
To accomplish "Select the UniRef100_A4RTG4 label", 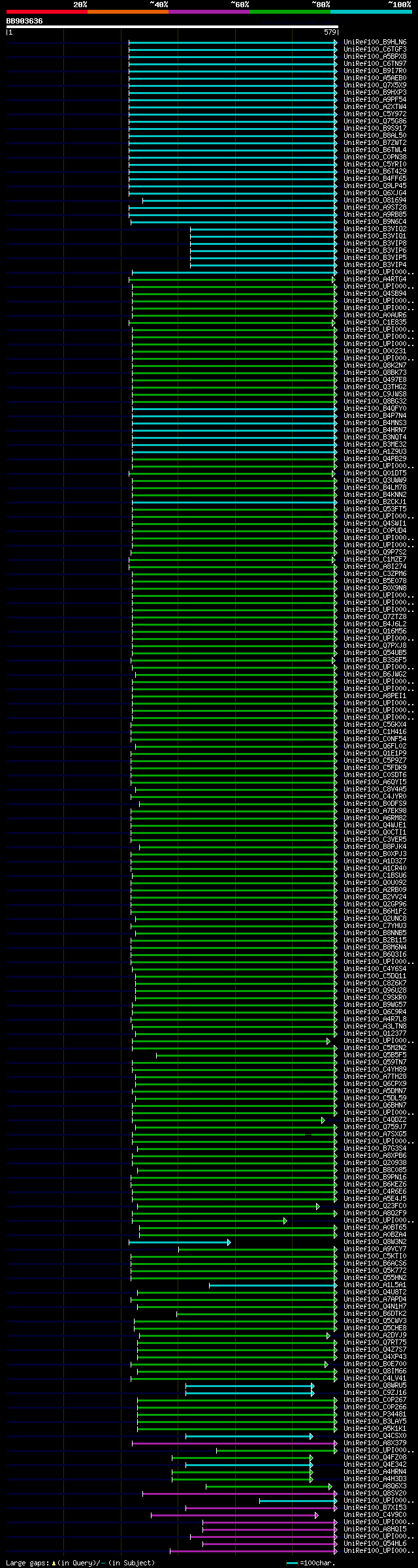I will (x=375, y=280).
